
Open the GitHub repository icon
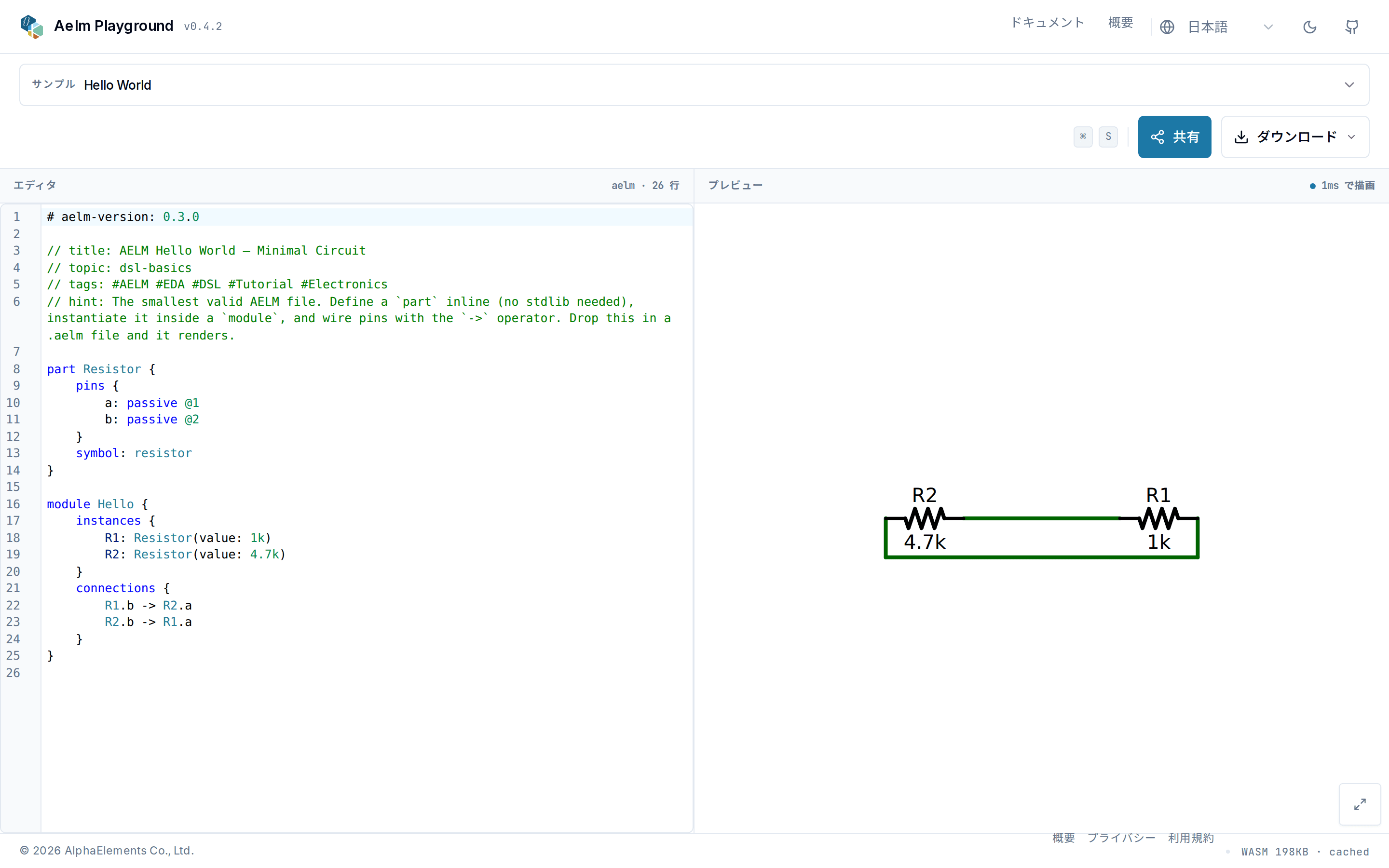(1352, 27)
